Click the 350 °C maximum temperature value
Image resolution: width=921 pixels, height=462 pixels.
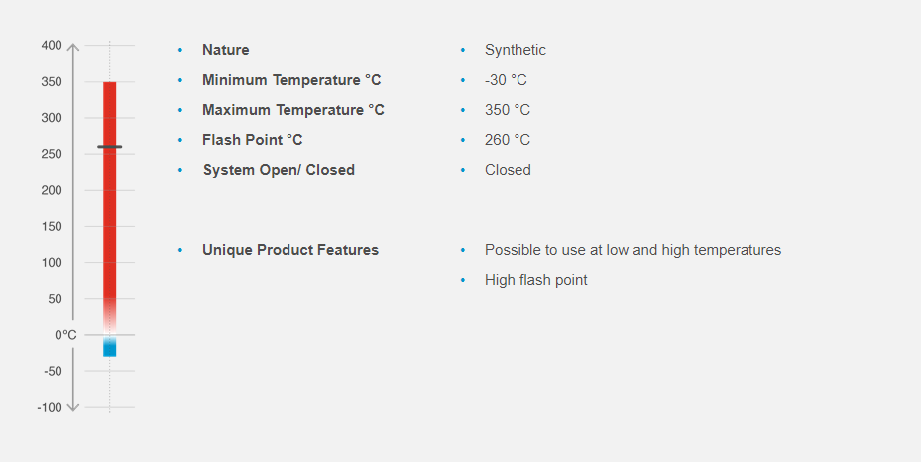click(x=507, y=110)
